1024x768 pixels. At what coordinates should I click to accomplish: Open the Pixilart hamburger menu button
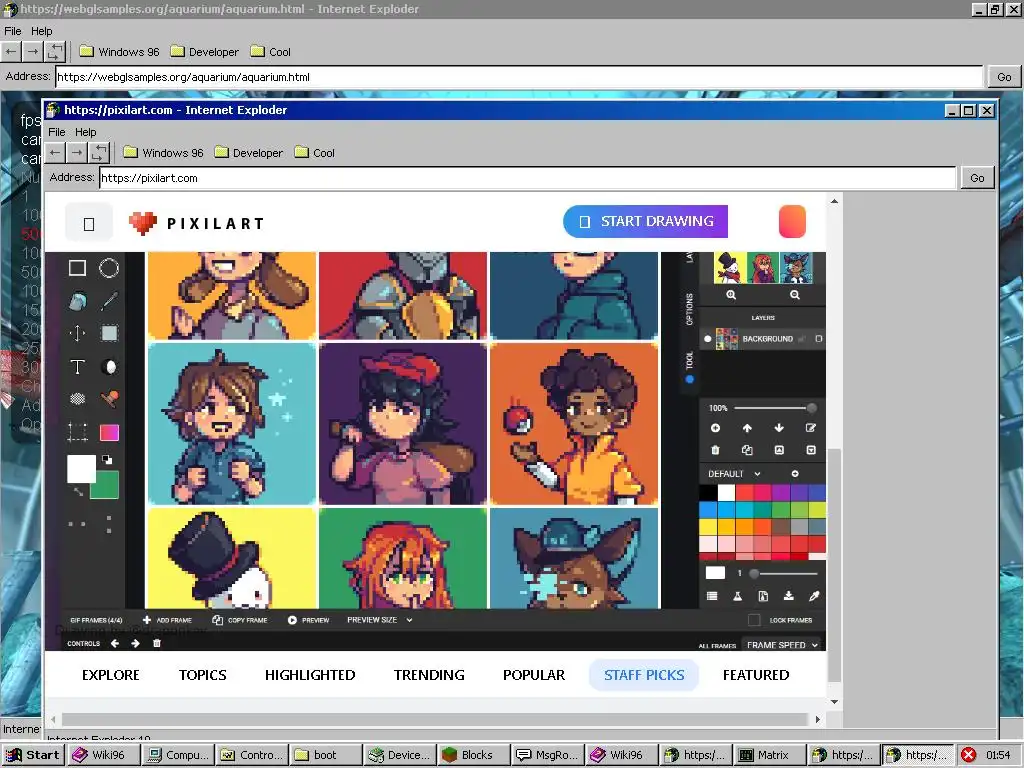(89, 223)
